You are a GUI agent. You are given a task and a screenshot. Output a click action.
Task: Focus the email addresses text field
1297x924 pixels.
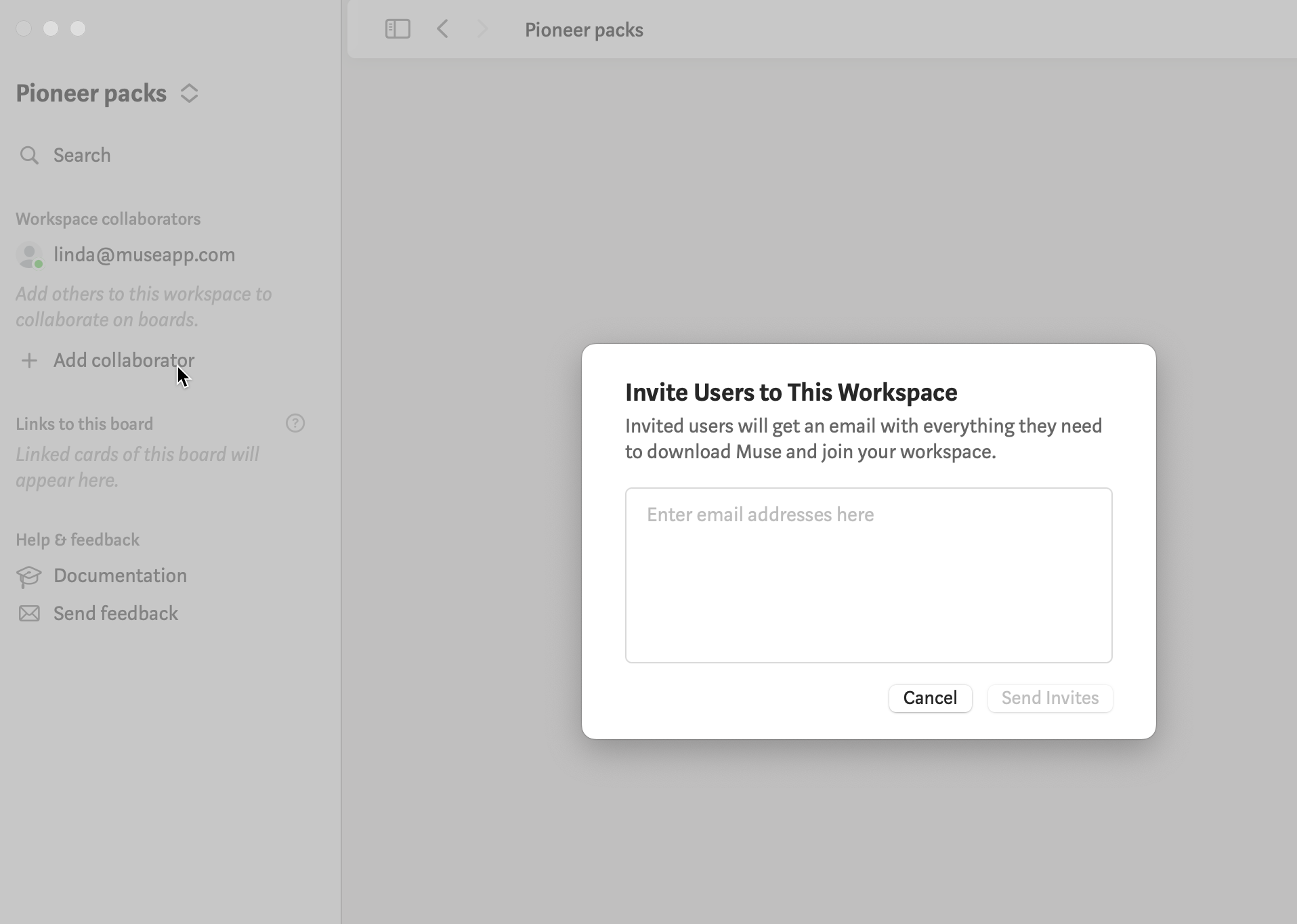click(x=868, y=575)
